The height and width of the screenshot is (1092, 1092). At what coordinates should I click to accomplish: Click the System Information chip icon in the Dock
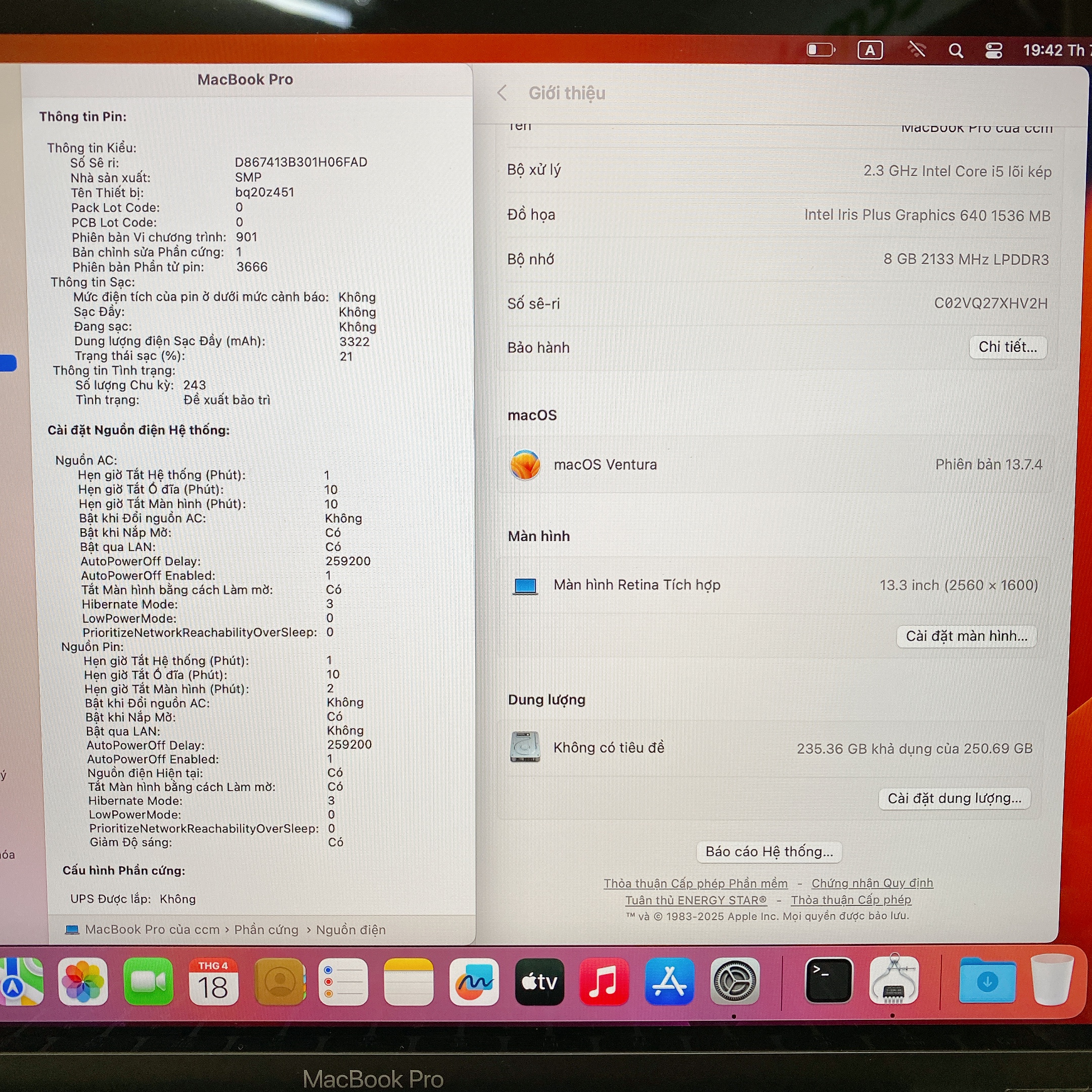[x=894, y=981]
